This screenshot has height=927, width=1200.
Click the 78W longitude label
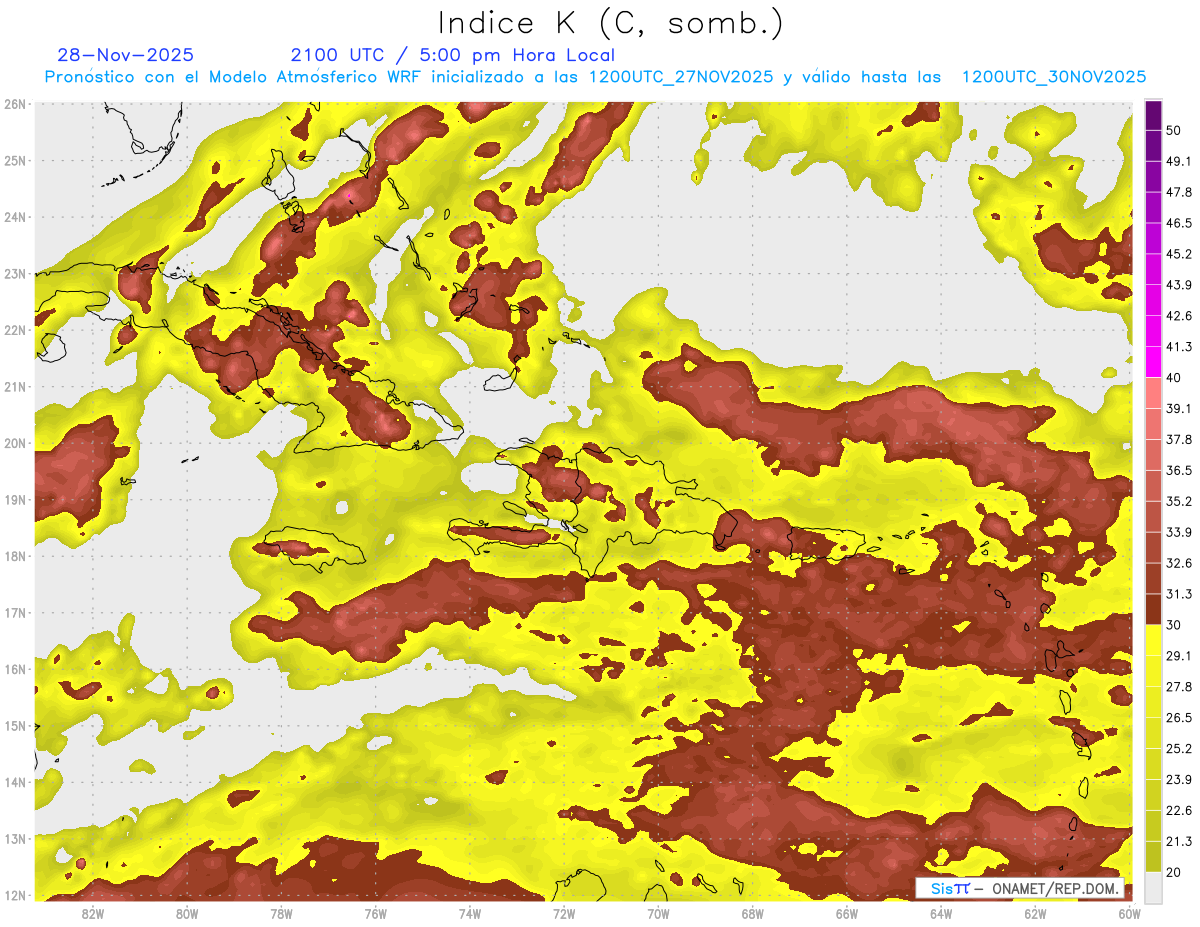tap(281, 913)
